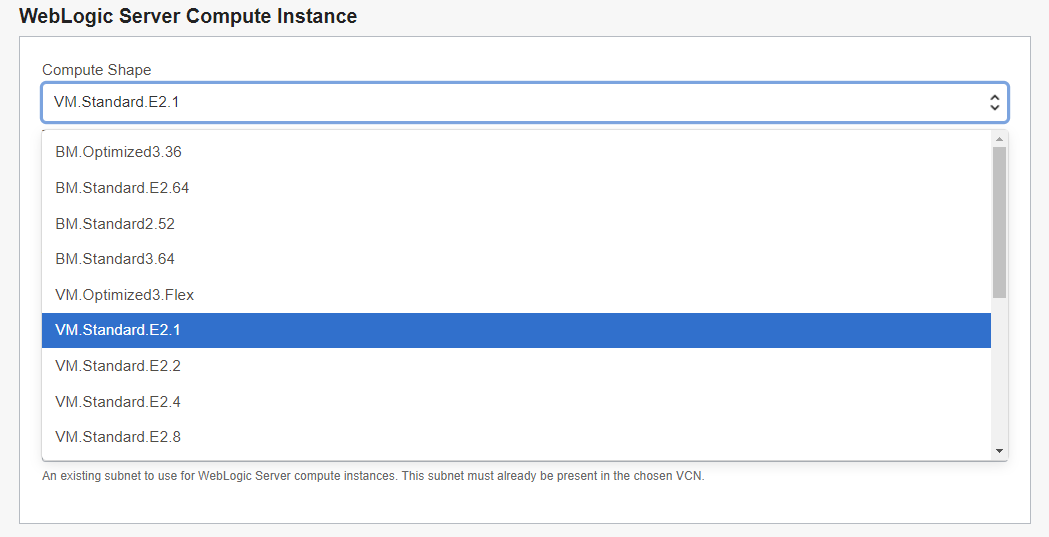
Task: Choose the VM.Standard.E2.8 shape
Action: point(516,437)
